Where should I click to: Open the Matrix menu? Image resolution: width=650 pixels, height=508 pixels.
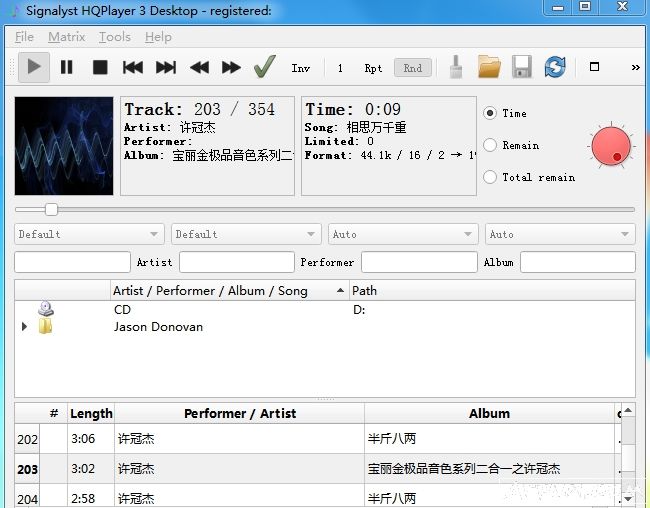66,37
